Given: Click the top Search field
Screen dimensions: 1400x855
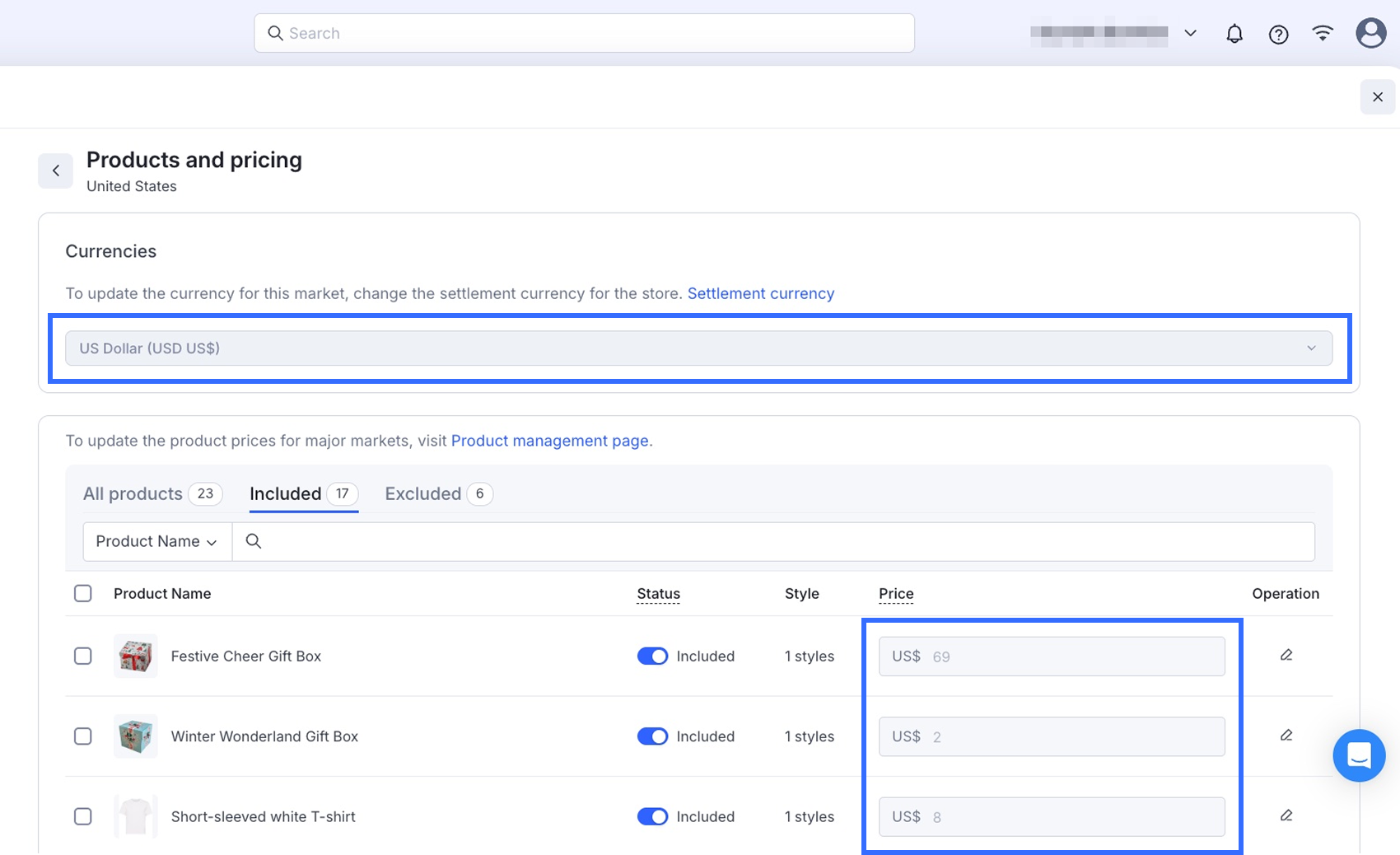Looking at the screenshot, I should tap(584, 33).
